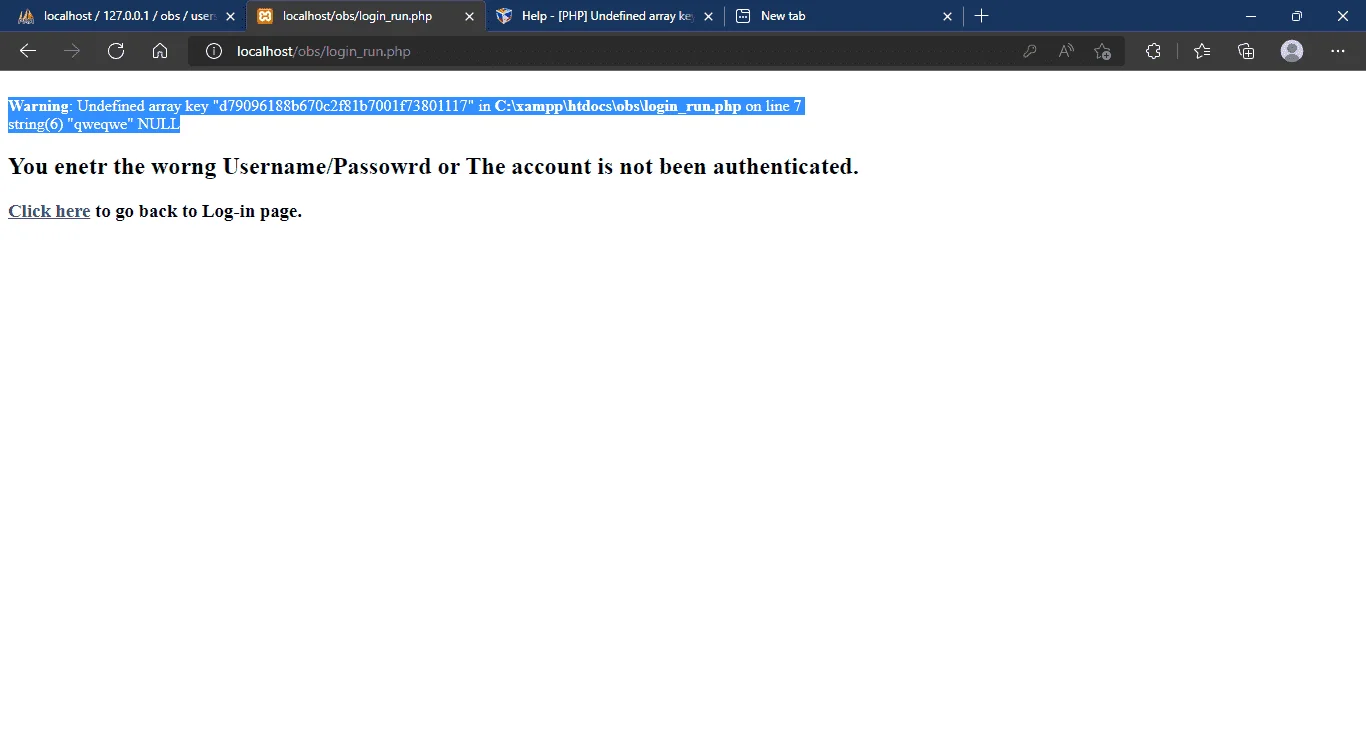Minimize the browser window

(x=1251, y=16)
